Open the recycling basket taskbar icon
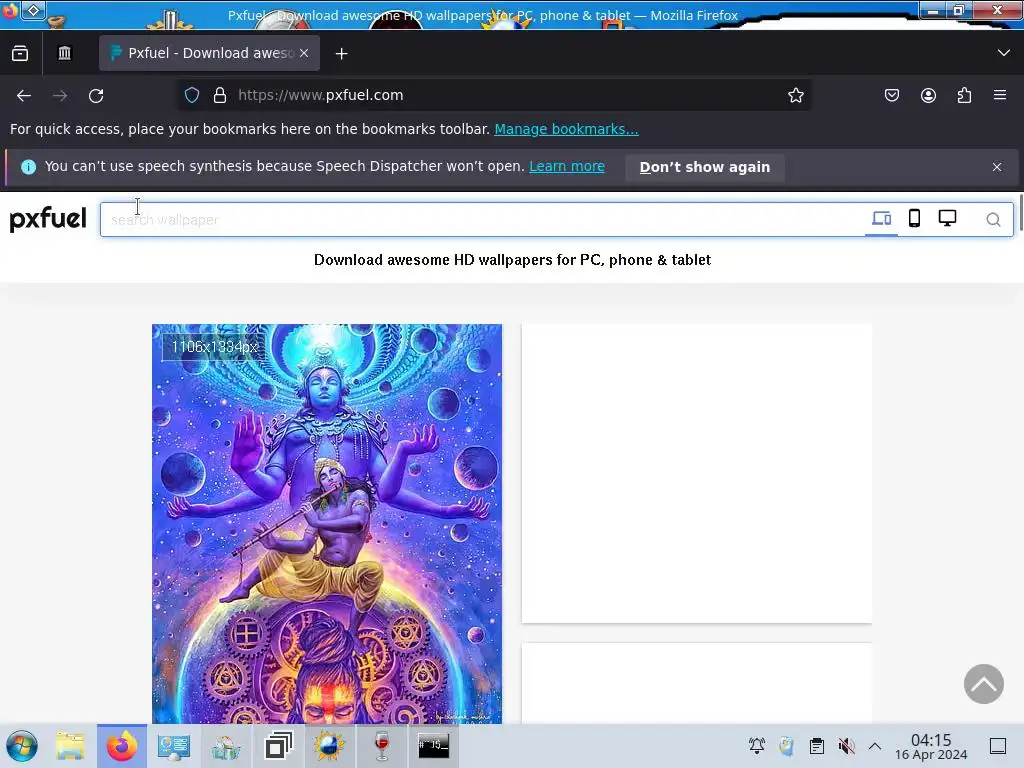 coord(225,746)
